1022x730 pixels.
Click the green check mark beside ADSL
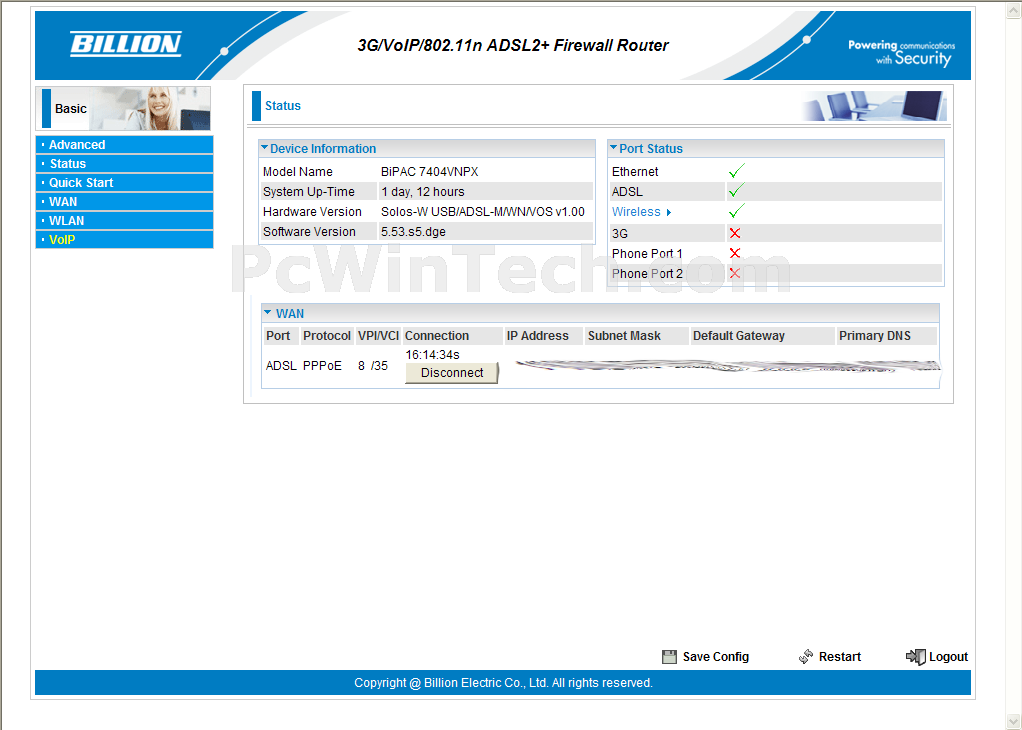coord(737,191)
